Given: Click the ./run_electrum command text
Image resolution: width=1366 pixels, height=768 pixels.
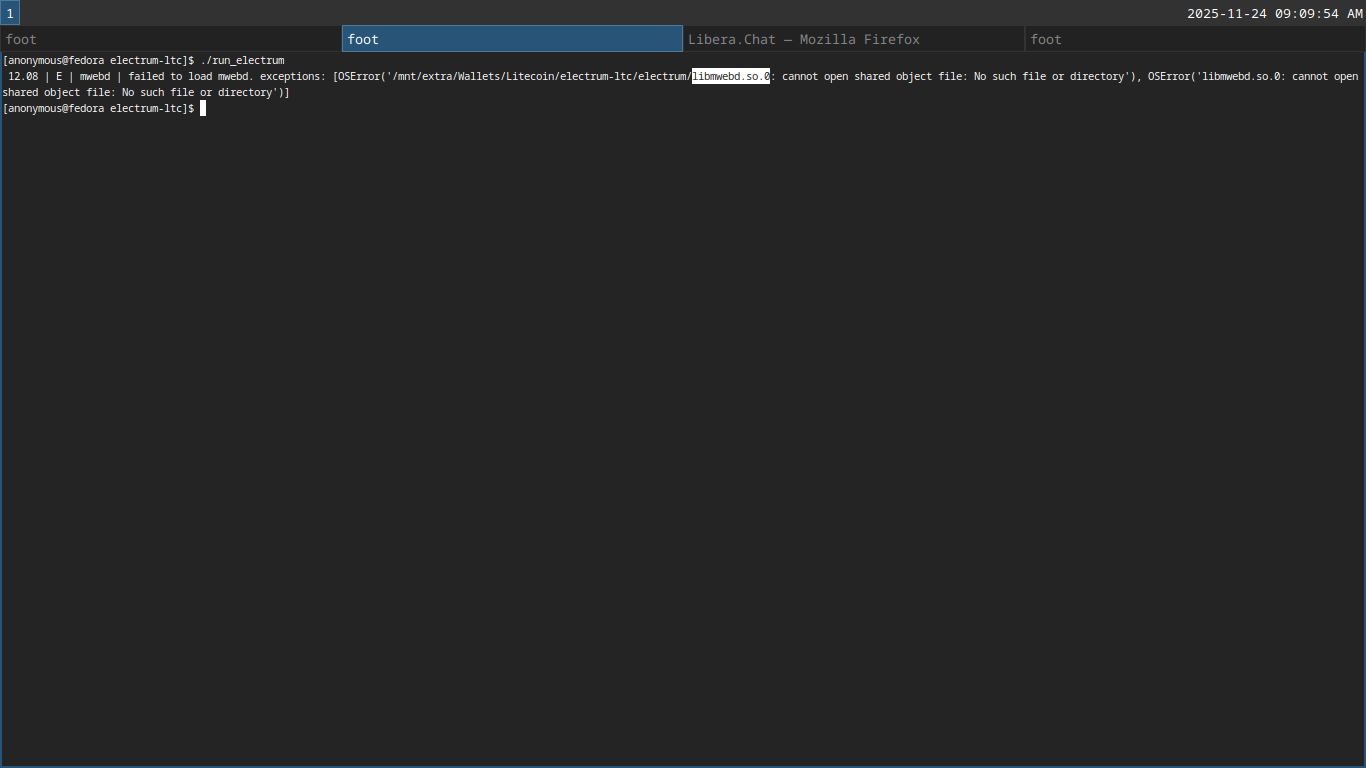Looking at the screenshot, I should (242, 60).
